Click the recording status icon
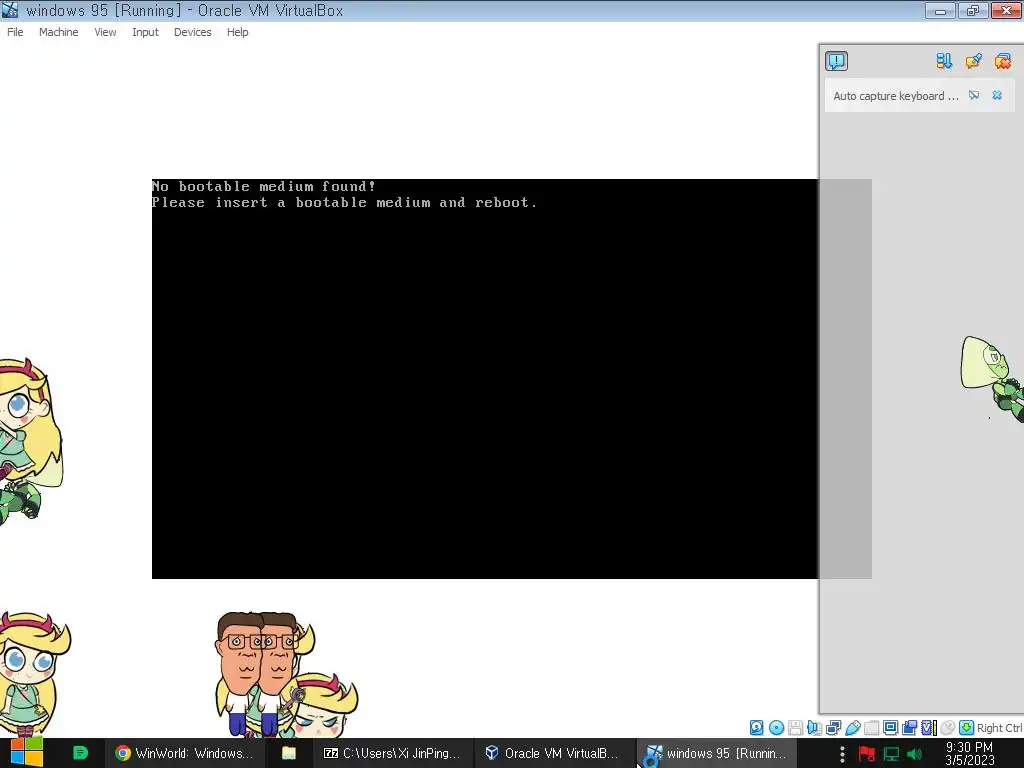Viewport: 1024px width, 768px height. (x=909, y=728)
